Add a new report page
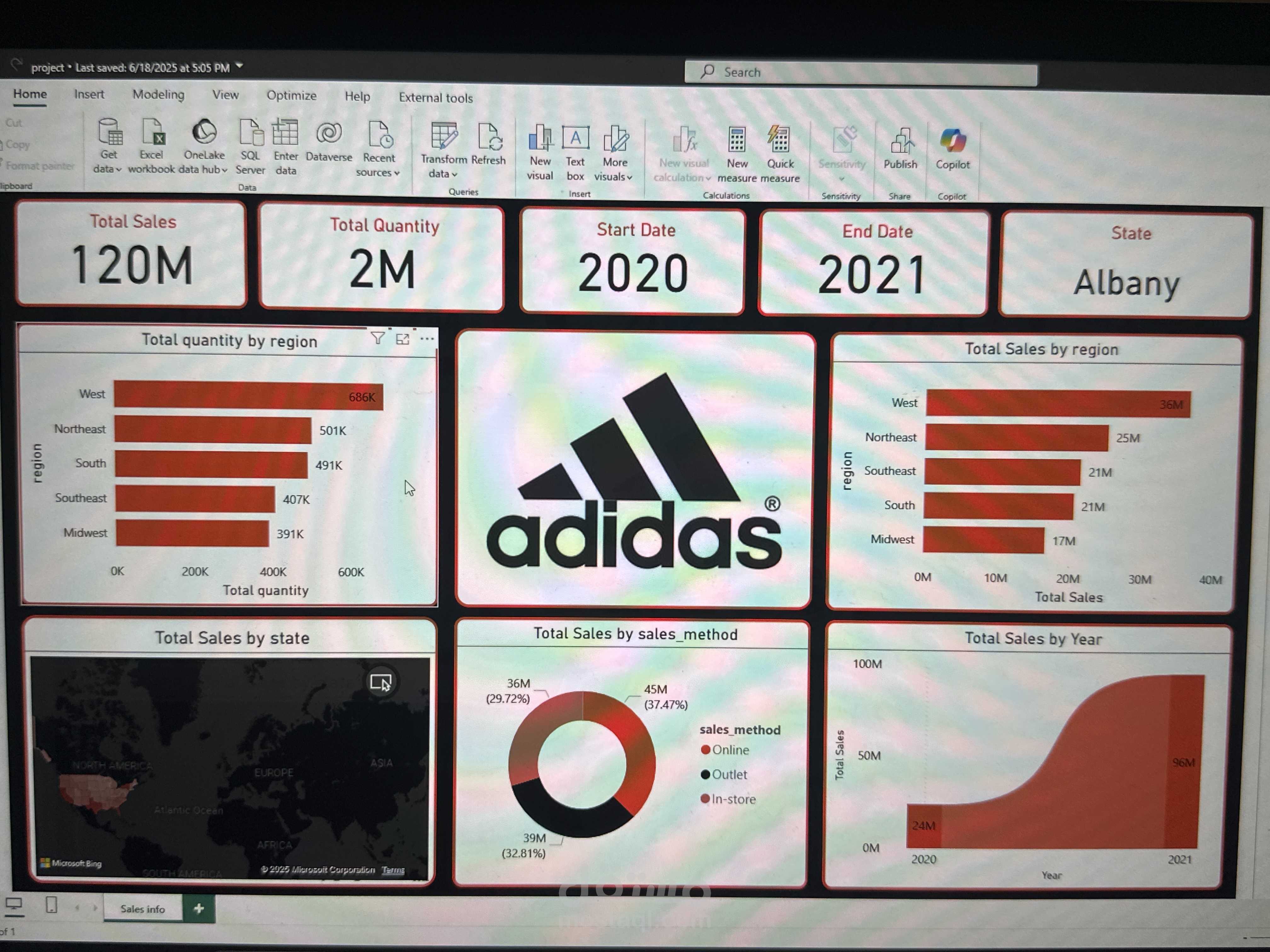 pos(199,908)
